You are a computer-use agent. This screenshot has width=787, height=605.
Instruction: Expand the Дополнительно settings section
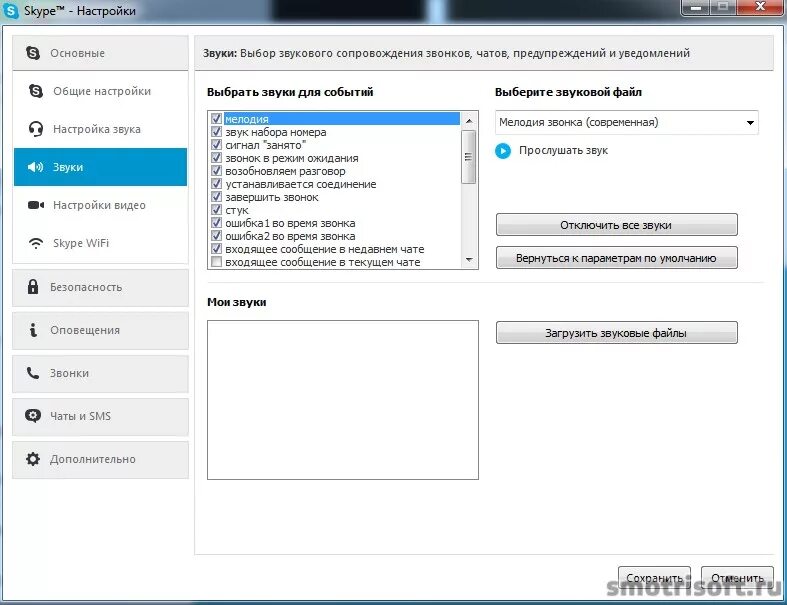[100, 459]
